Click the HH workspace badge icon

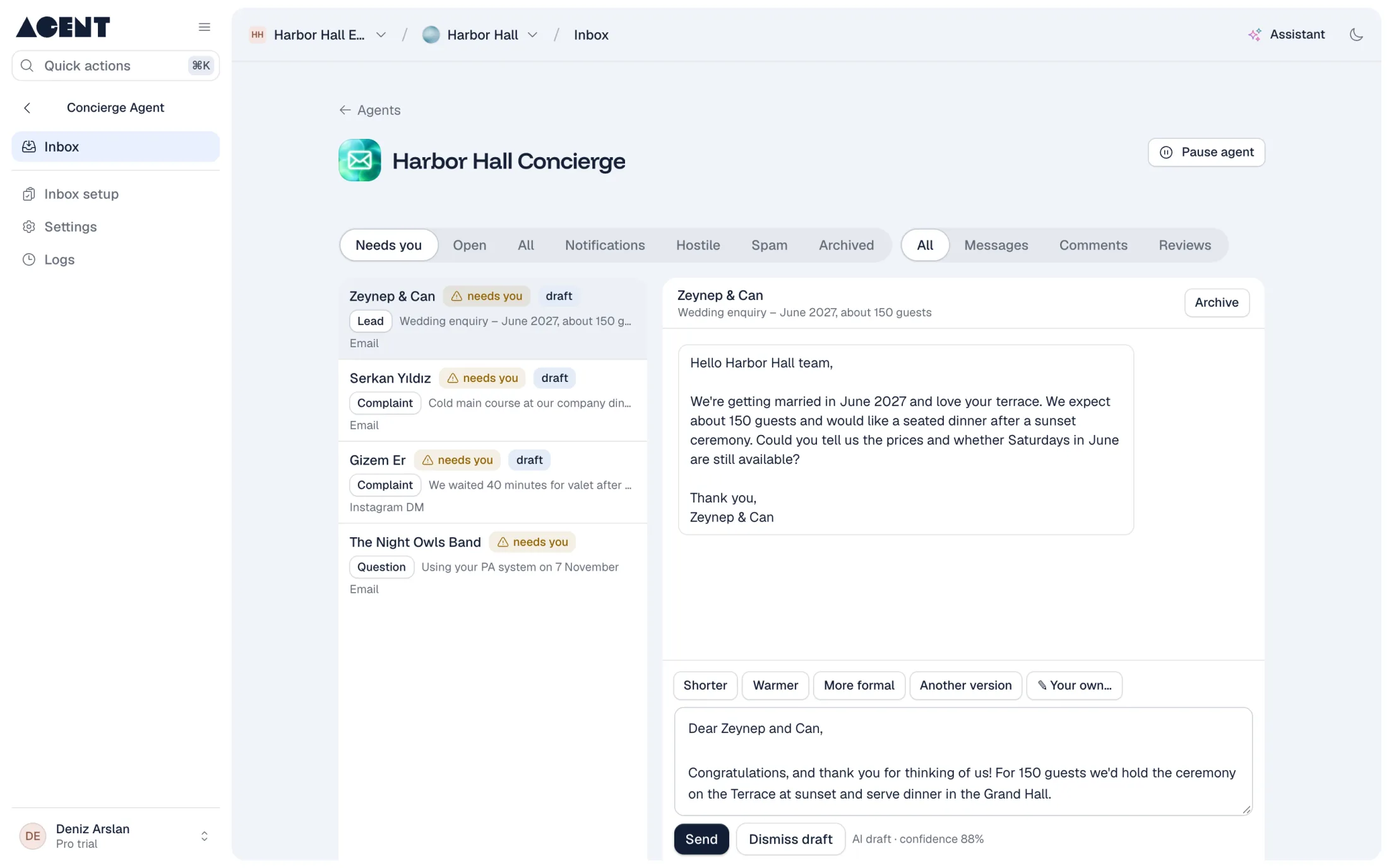(x=257, y=35)
